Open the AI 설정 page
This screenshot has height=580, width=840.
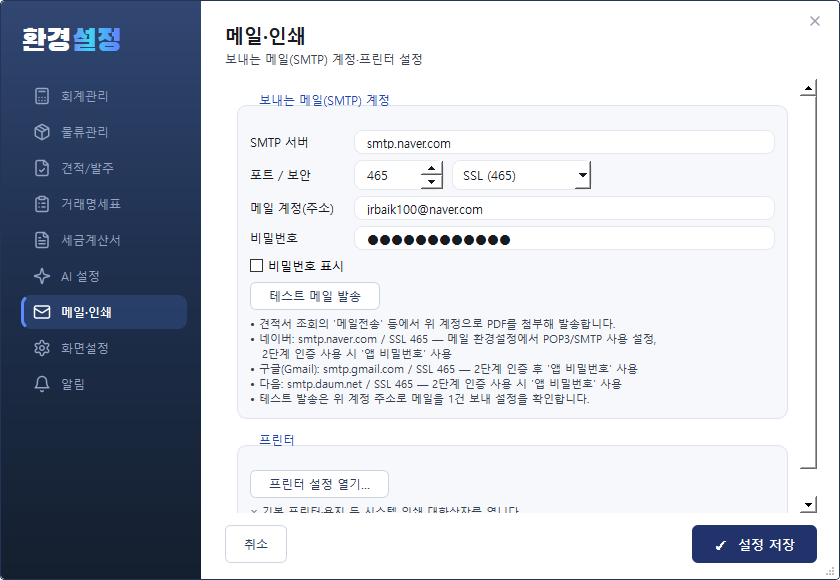pos(104,276)
